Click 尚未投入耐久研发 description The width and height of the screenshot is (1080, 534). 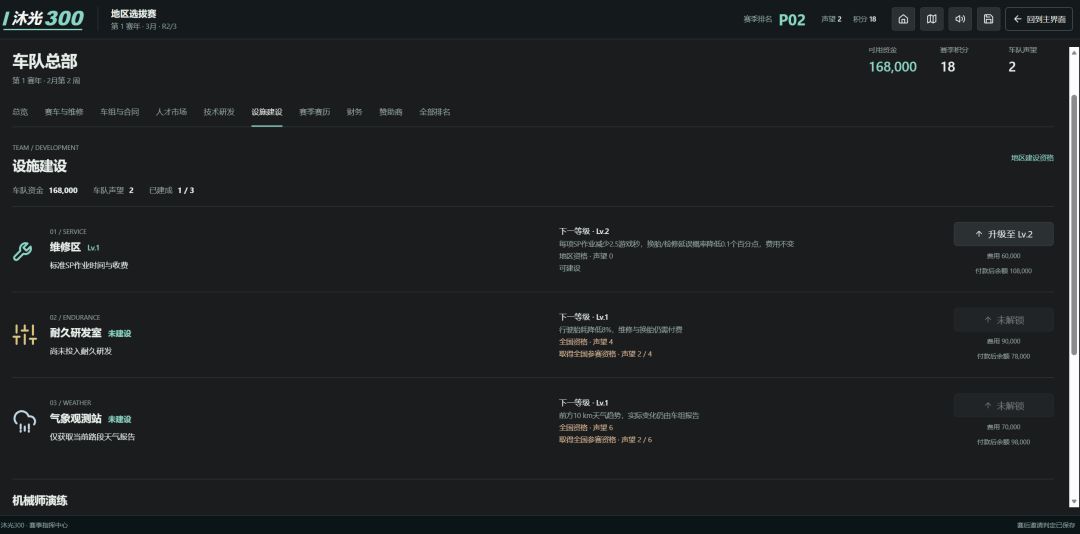81,351
